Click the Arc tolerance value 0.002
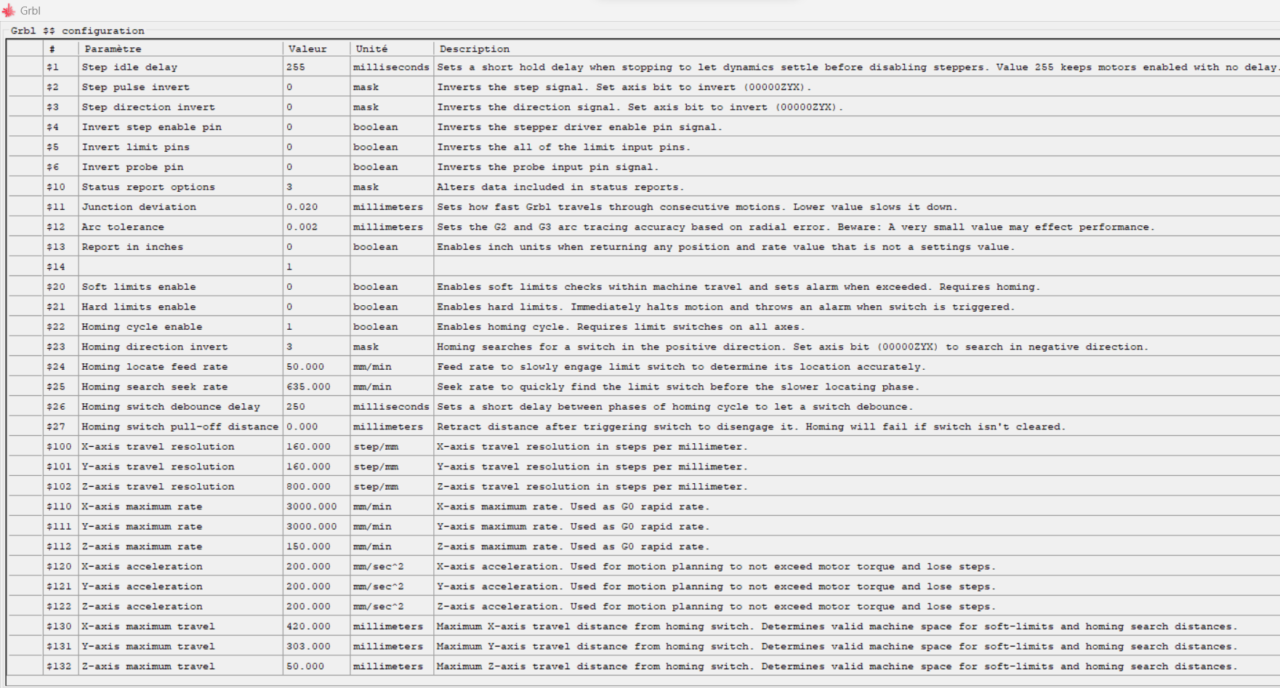 coord(316,227)
